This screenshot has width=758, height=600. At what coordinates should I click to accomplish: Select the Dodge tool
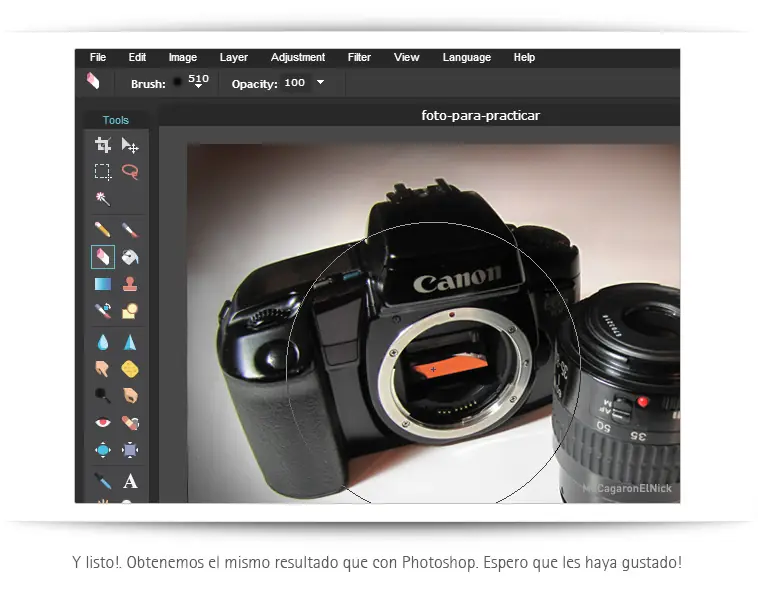(102, 395)
